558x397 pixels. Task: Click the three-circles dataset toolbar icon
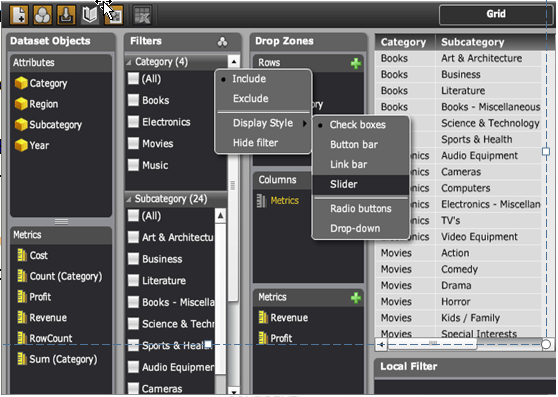tap(42, 15)
